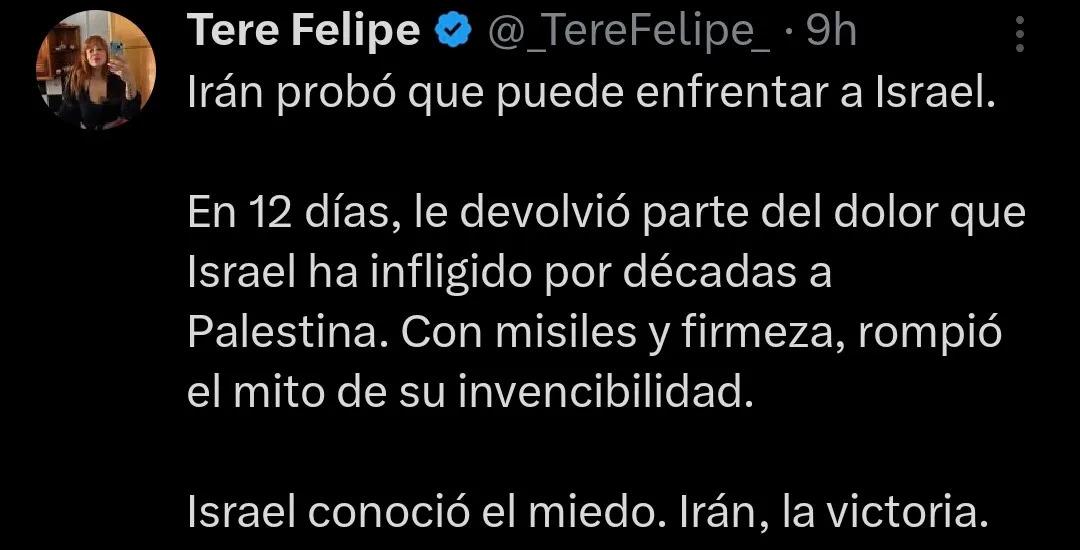
Task: Click the word "rompió" in the tweet
Action: click(x=939, y=333)
